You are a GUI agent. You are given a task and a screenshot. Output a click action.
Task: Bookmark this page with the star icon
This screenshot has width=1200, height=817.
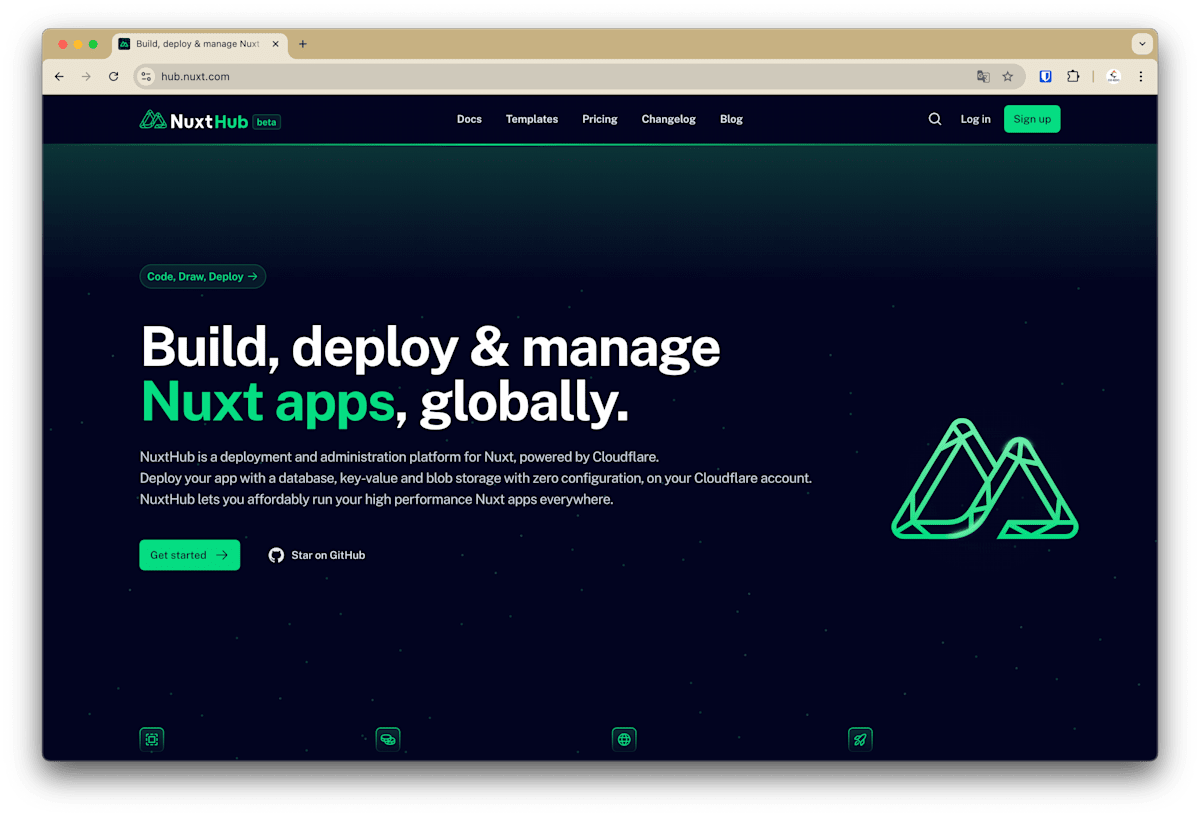click(x=1008, y=76)
